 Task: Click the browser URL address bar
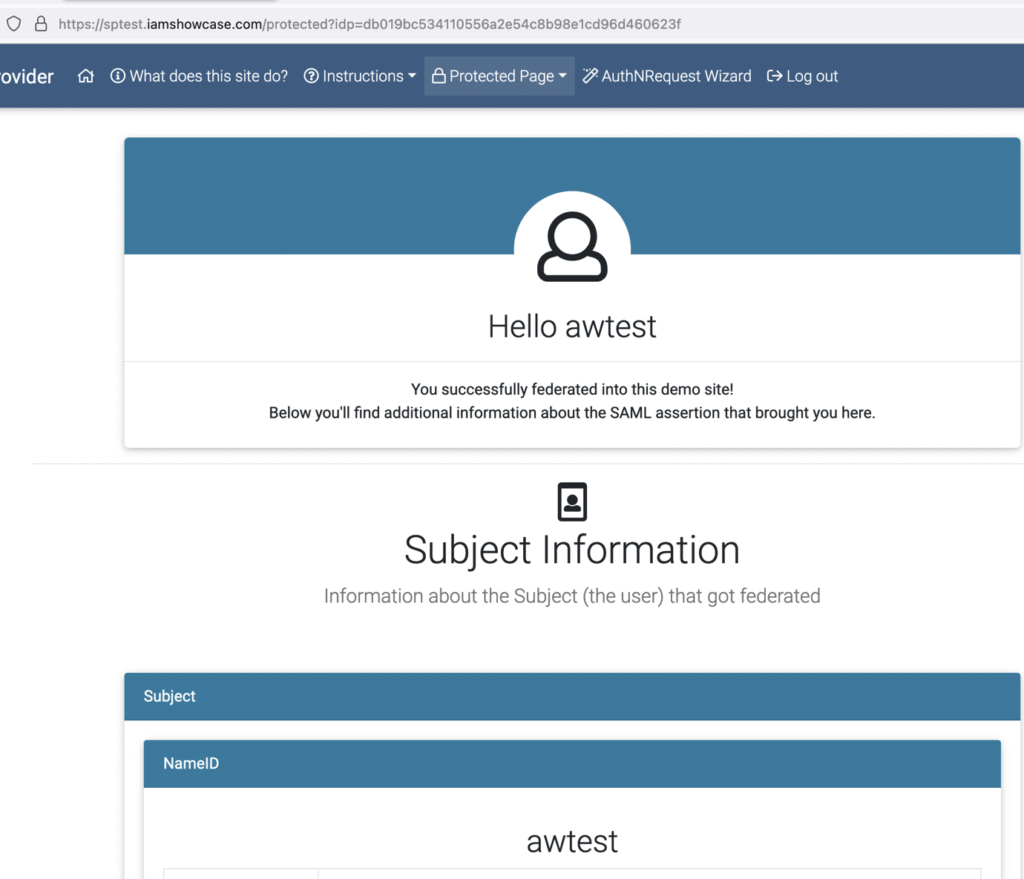click(370, 23)
